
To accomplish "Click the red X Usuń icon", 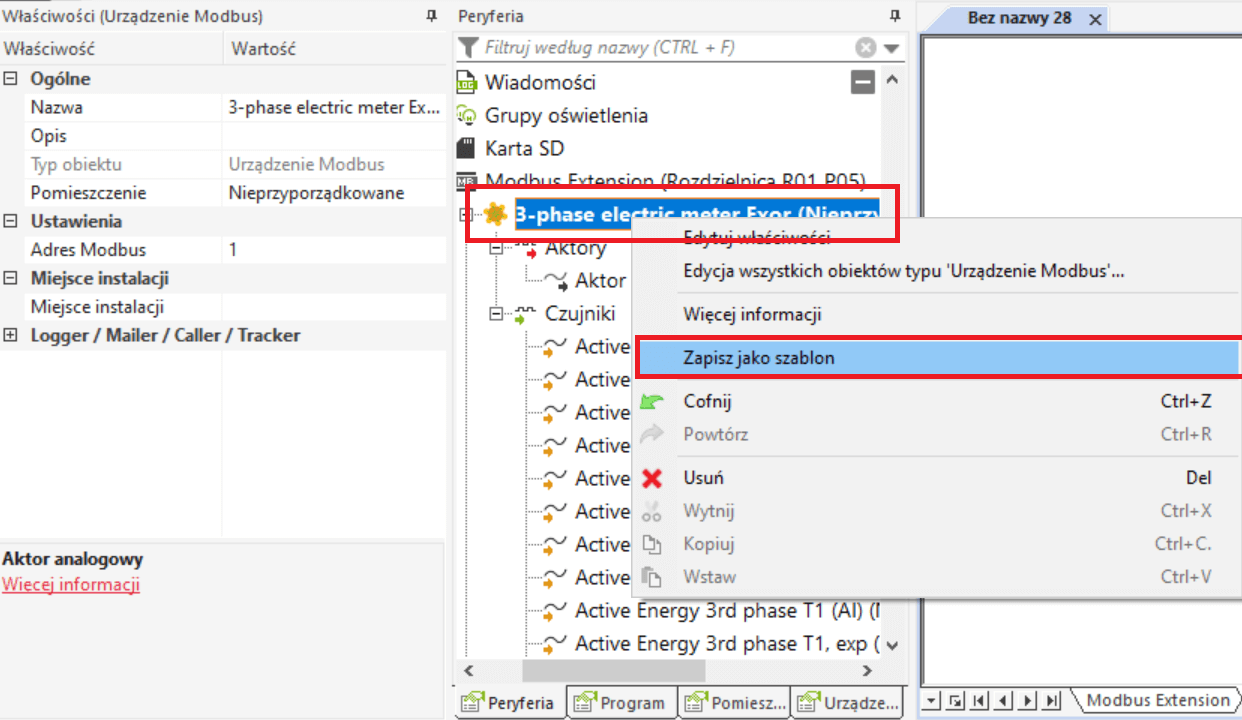I will [652, 478].
